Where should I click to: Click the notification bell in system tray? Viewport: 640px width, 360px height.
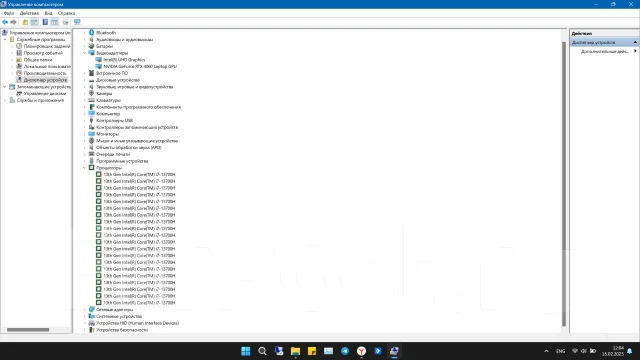(x=630, y=351)
